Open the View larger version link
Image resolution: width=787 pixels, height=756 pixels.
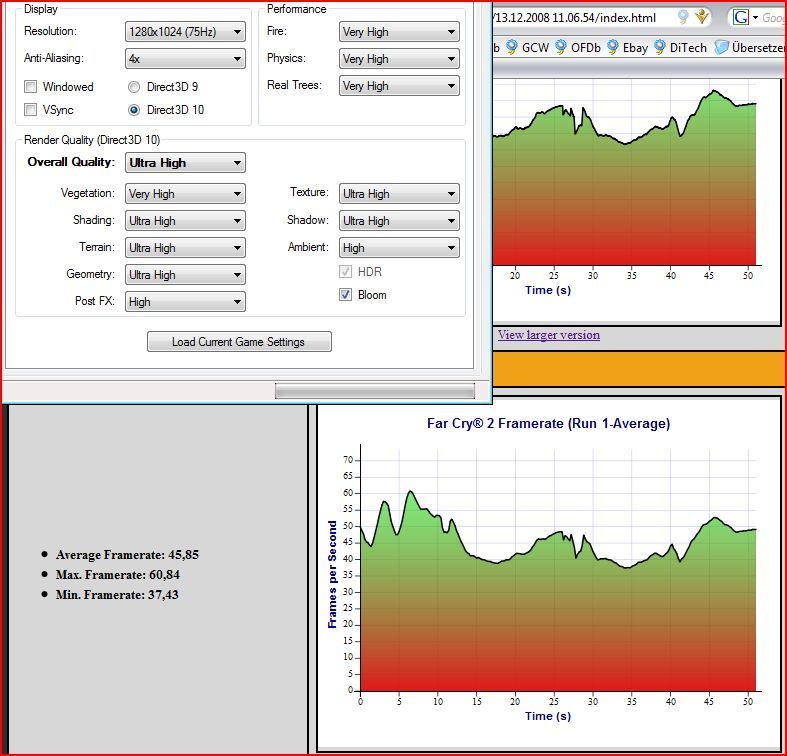549,335
